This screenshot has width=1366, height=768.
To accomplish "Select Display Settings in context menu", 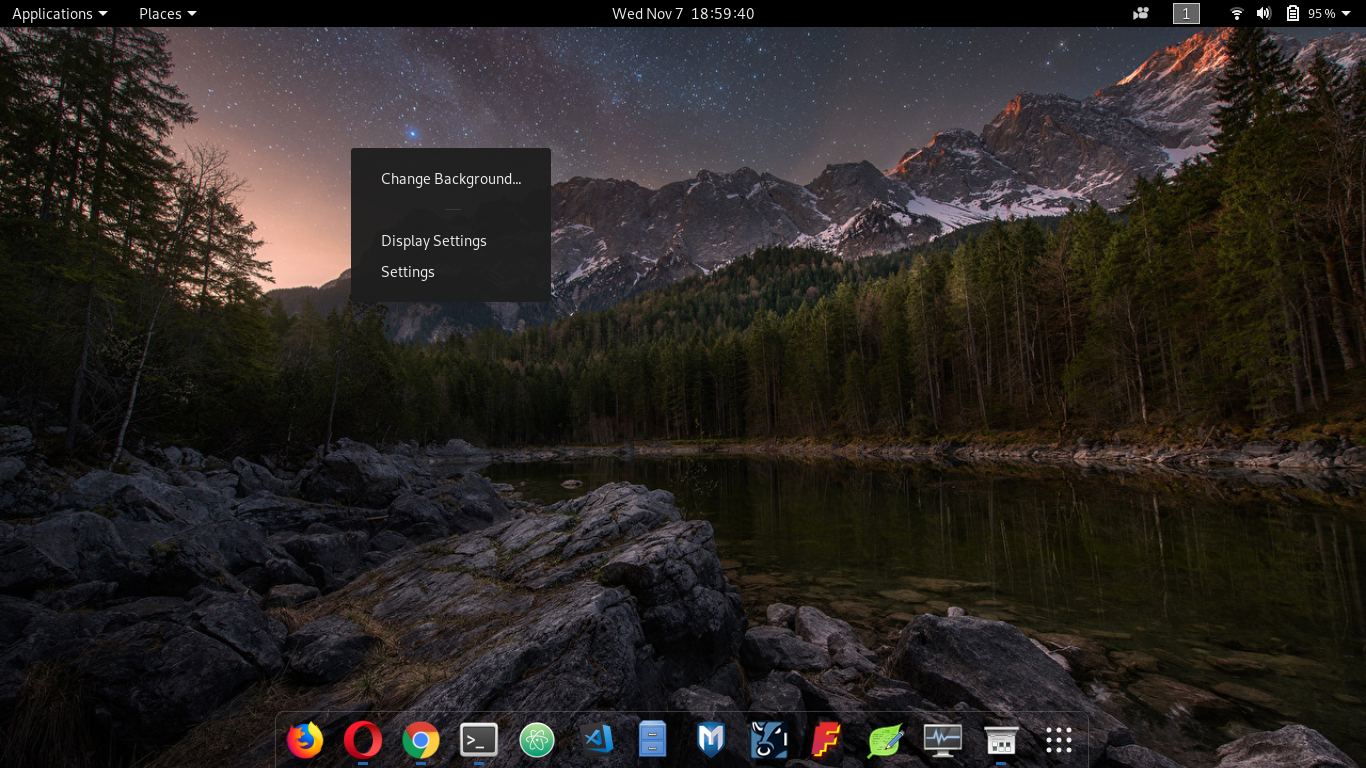I will (x=434, y=241).
